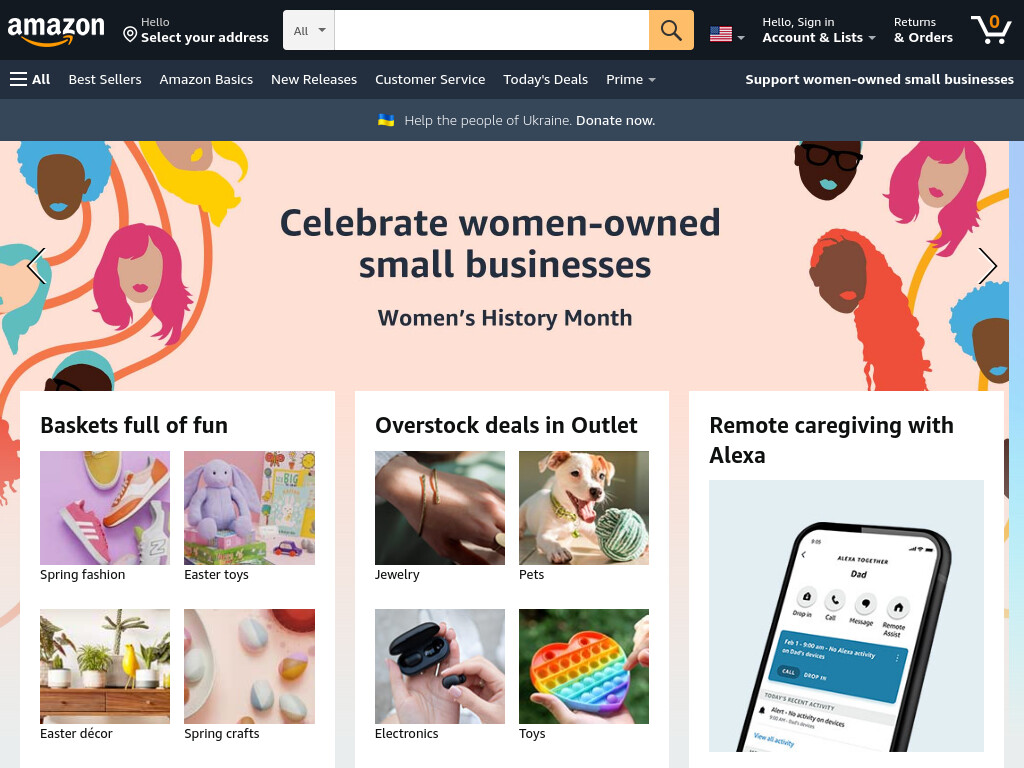The height and width of the screenshot is (768, 1024).
Task: Click the location pin address icon
Action: tap(130, 35)
